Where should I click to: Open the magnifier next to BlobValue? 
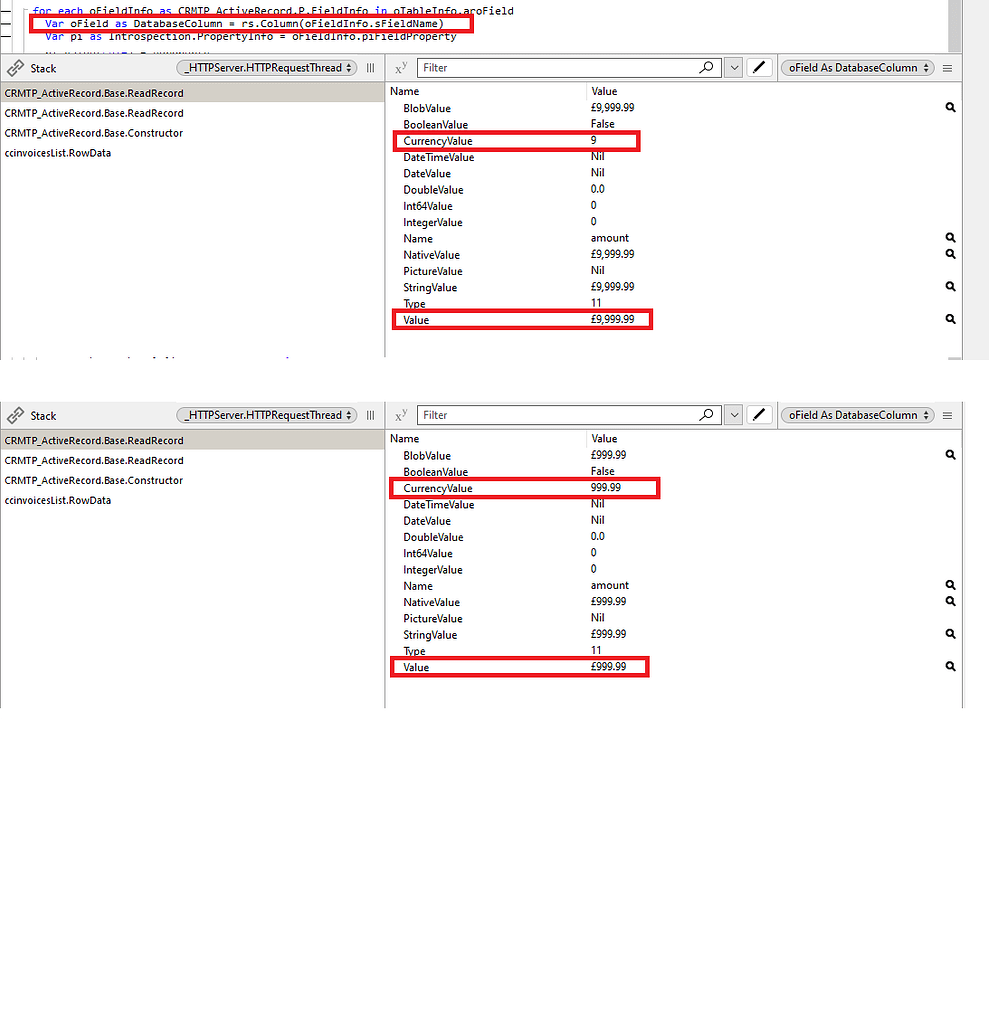coord(949,107)
